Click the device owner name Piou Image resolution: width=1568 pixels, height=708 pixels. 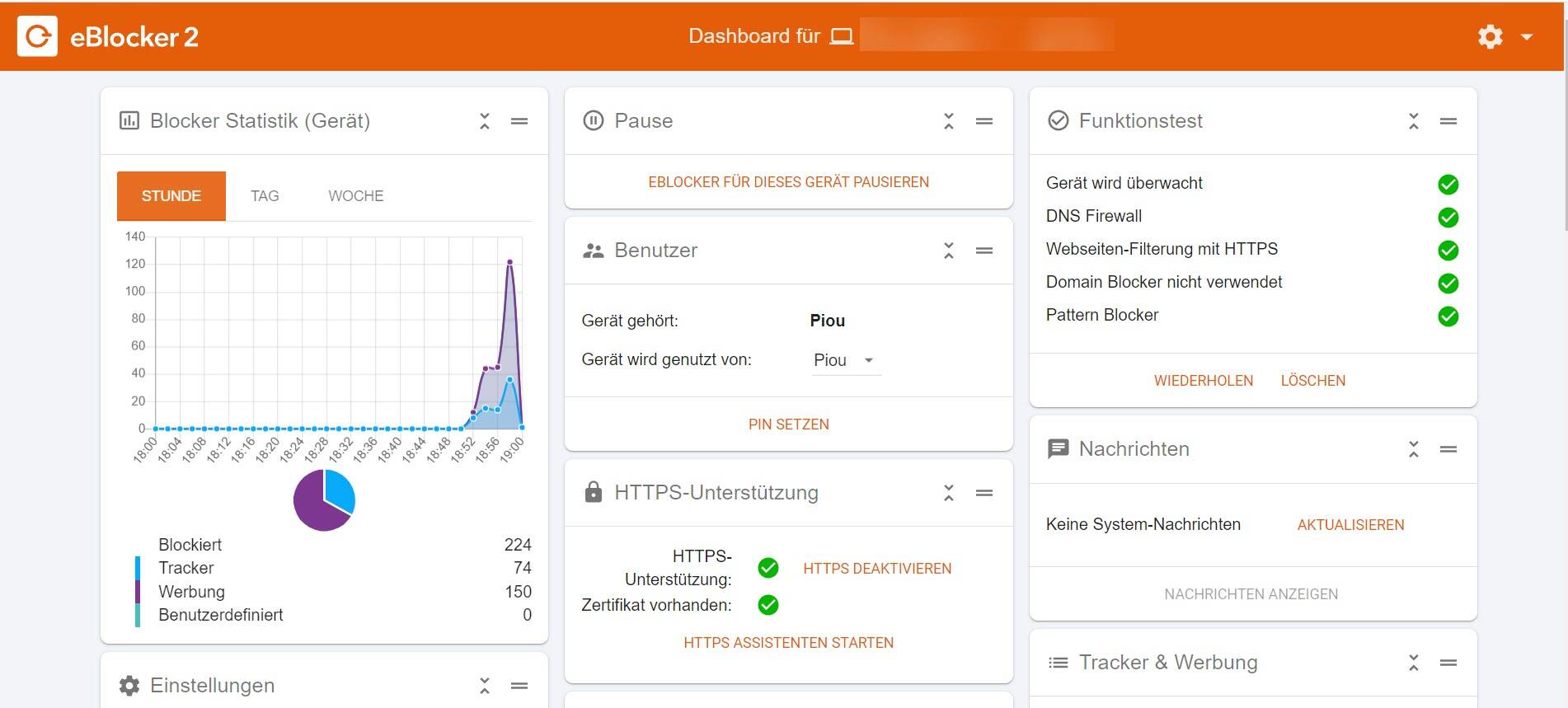827,321
